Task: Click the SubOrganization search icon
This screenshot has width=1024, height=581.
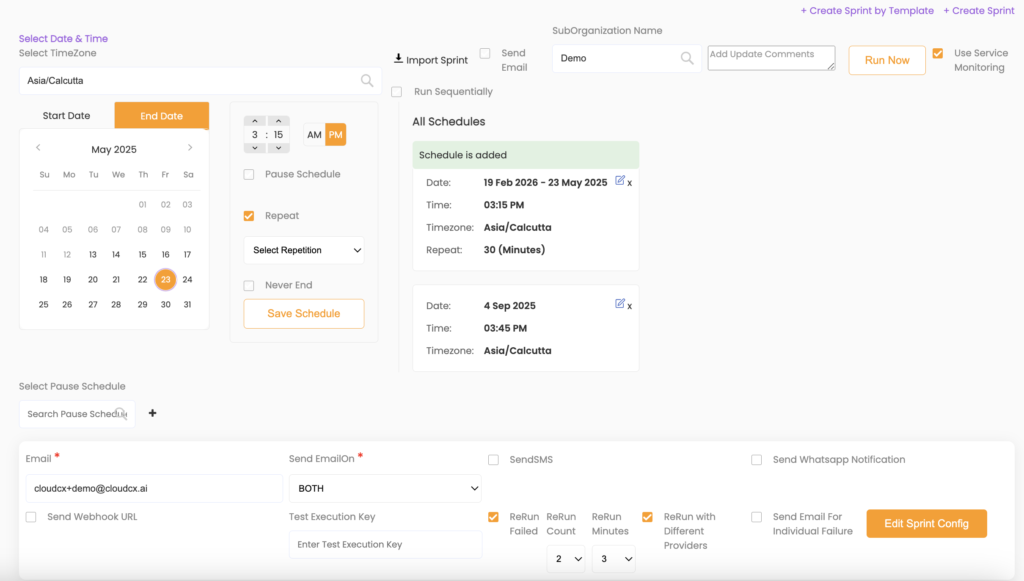Action: click(x=687, y=59)
